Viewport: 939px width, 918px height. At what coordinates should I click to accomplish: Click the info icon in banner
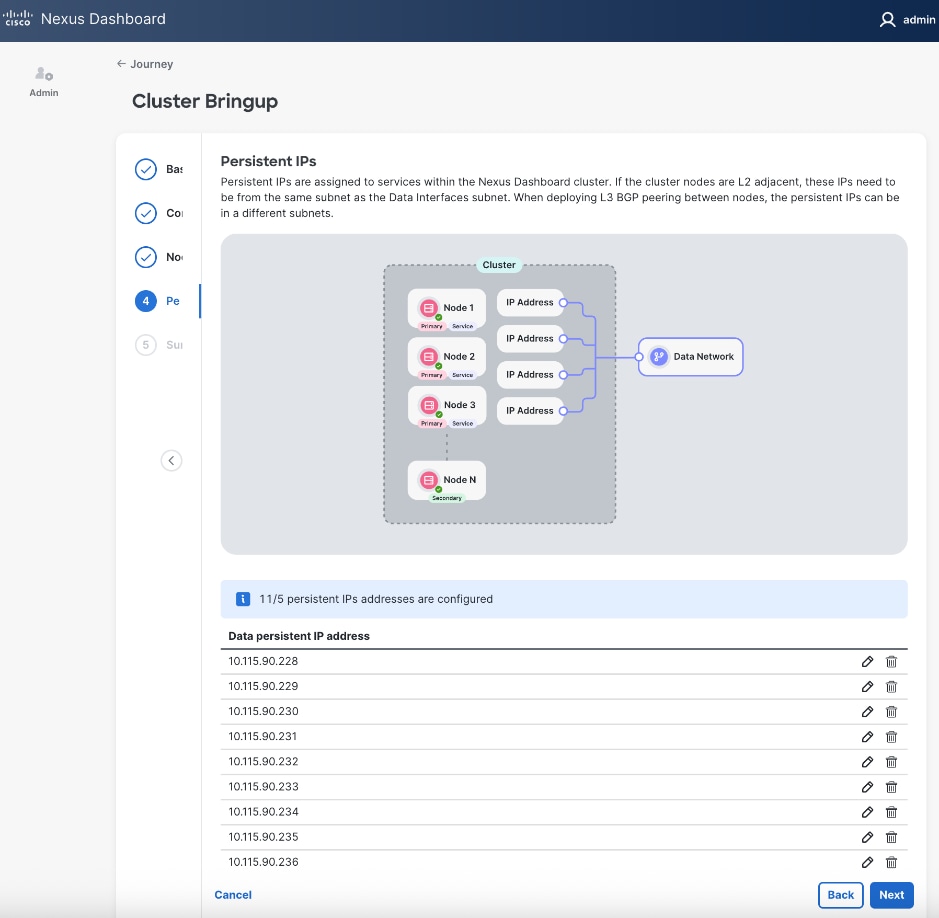242,599
